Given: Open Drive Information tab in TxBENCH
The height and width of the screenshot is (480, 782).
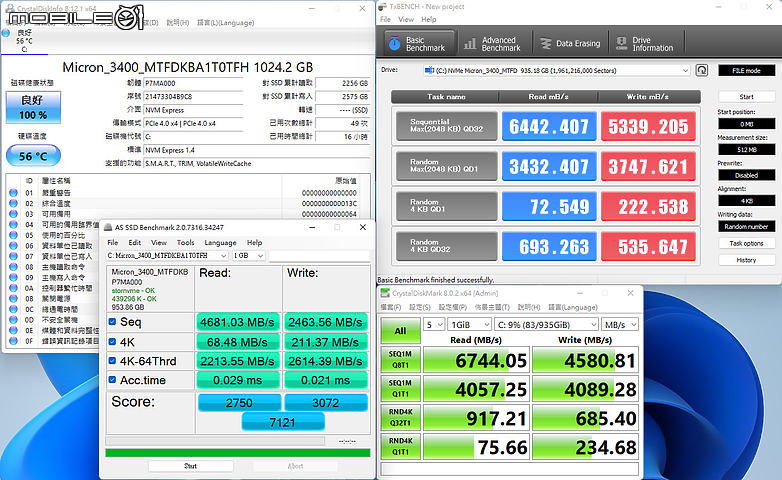Looking at the screenshot, I should coord(646,43).
